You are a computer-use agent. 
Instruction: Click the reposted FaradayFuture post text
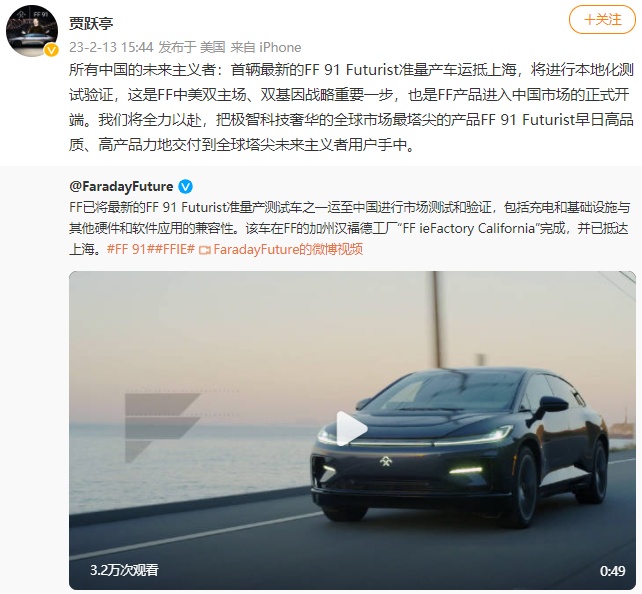coord(349,228)
